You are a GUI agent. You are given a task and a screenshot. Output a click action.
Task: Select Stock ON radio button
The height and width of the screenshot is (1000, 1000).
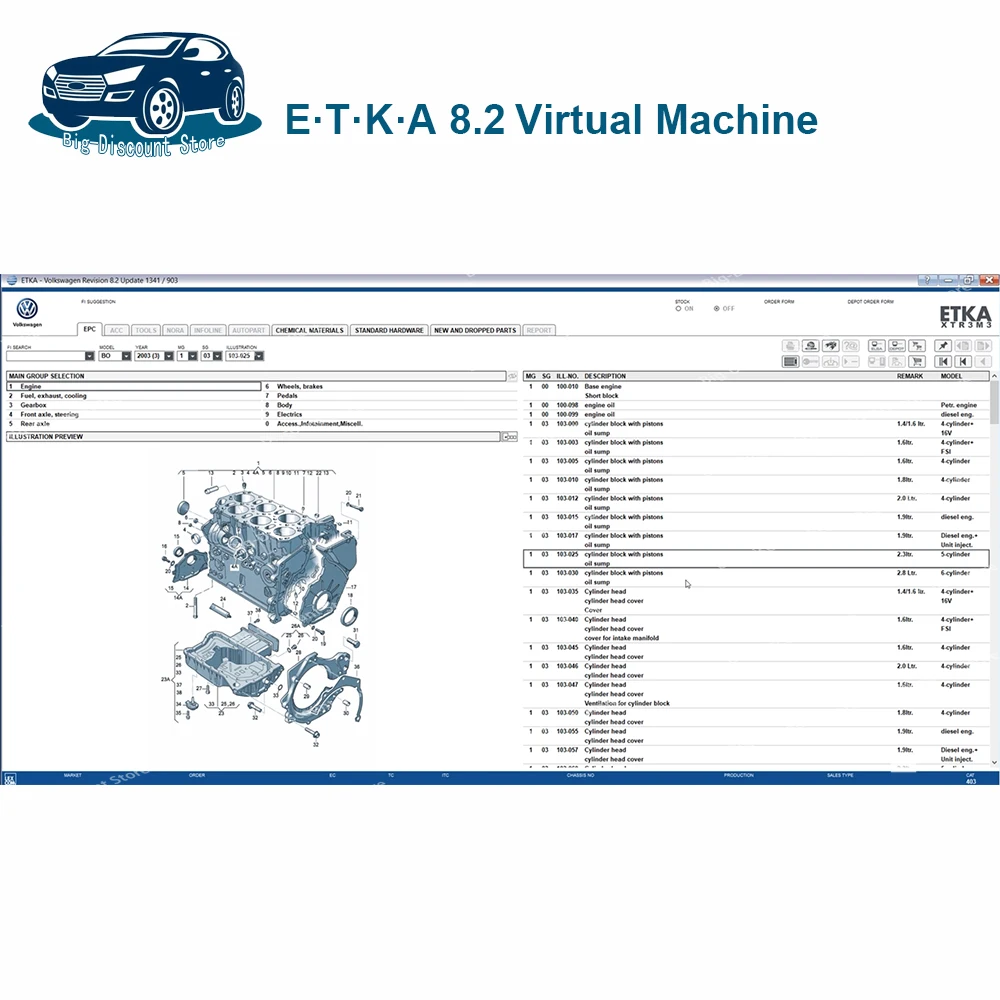679,309
